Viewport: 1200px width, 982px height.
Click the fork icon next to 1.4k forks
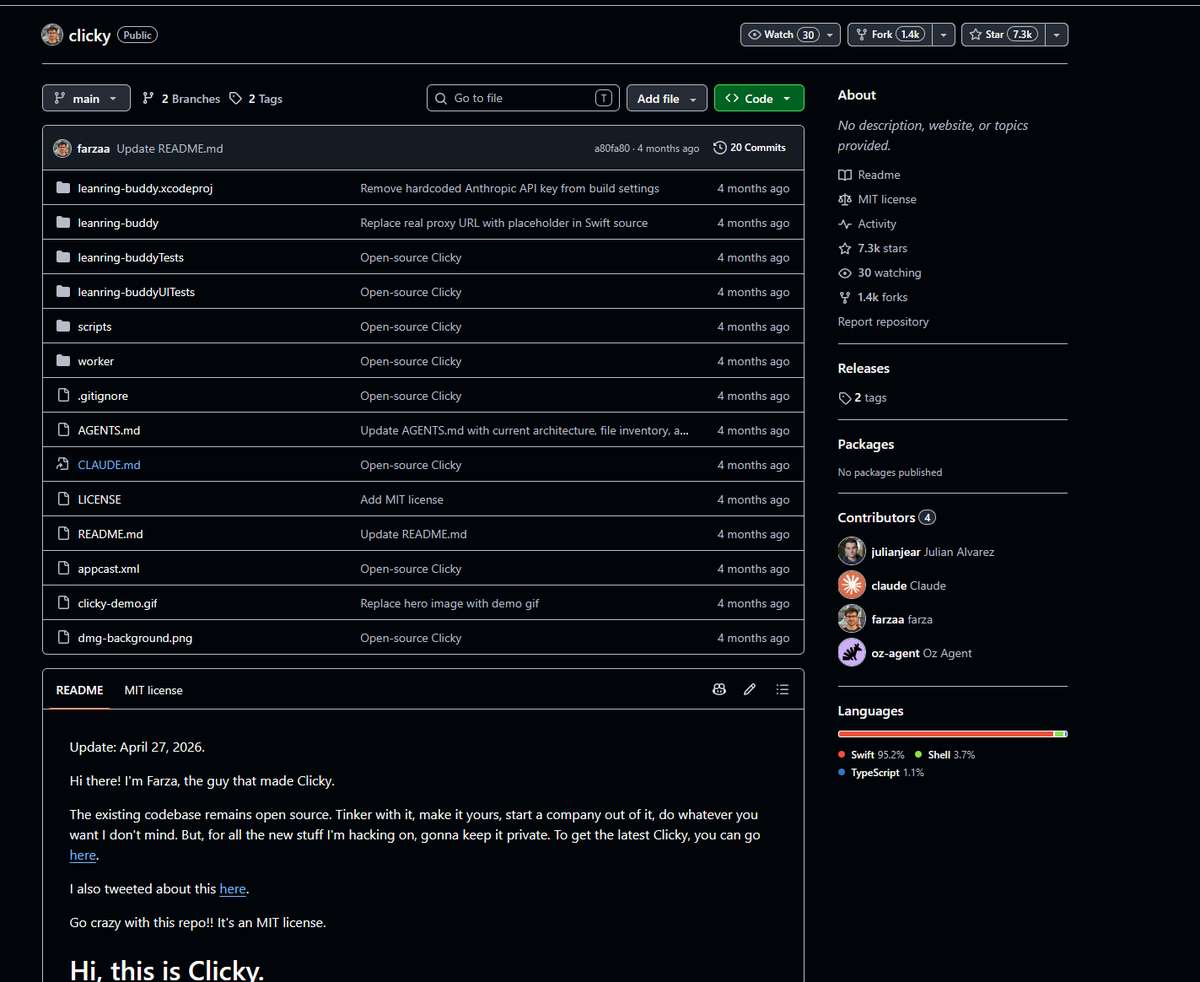[845, 297]
